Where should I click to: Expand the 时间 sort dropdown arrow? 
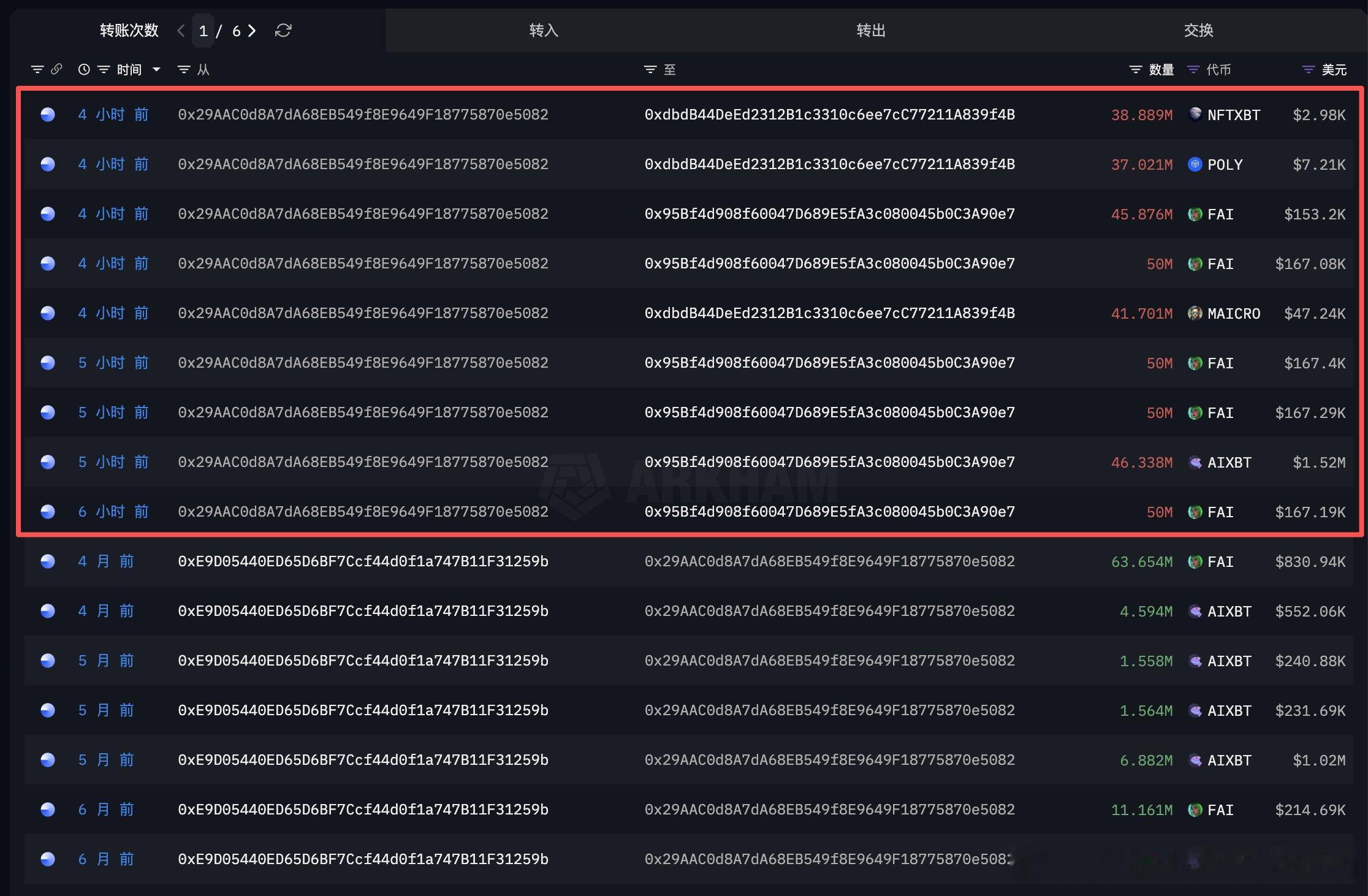click(156, 70)
